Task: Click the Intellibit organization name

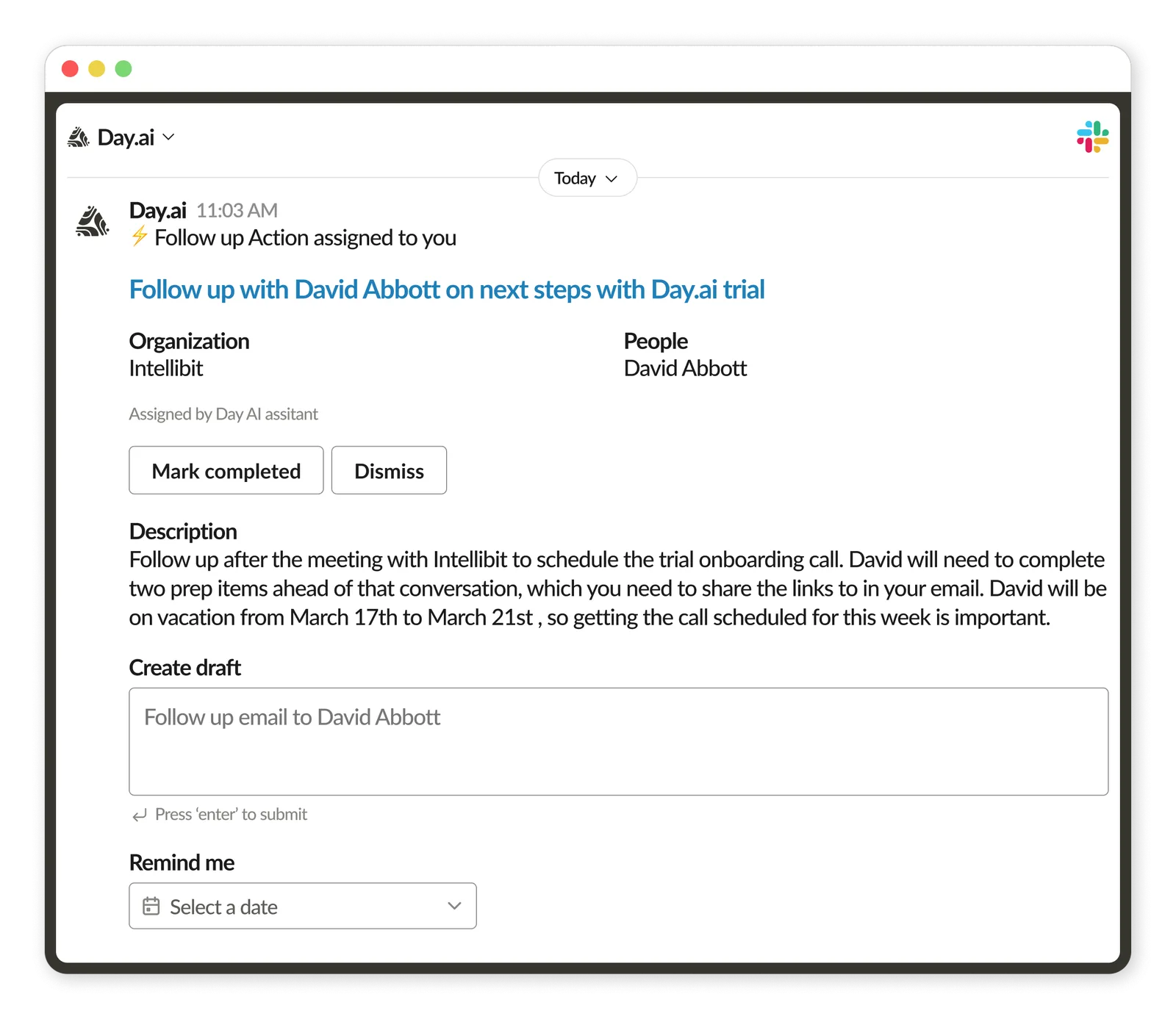Action: (166, 368)
